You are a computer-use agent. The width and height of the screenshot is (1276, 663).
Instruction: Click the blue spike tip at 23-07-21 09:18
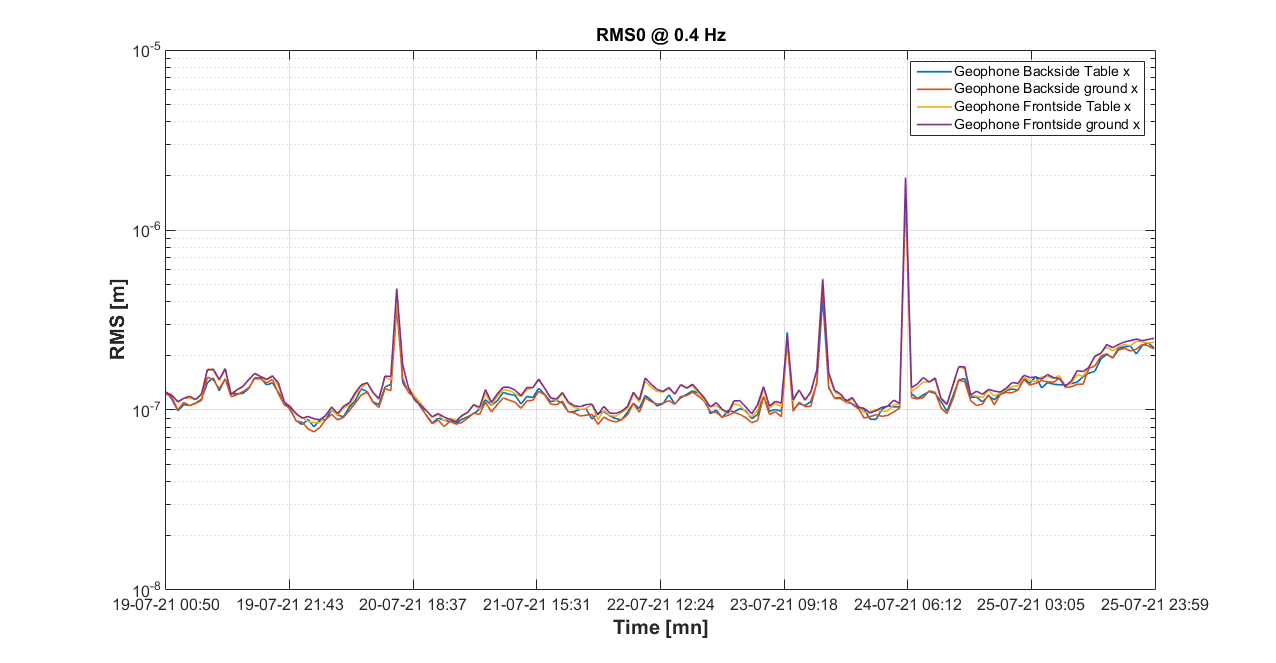[x=787, y=333]
